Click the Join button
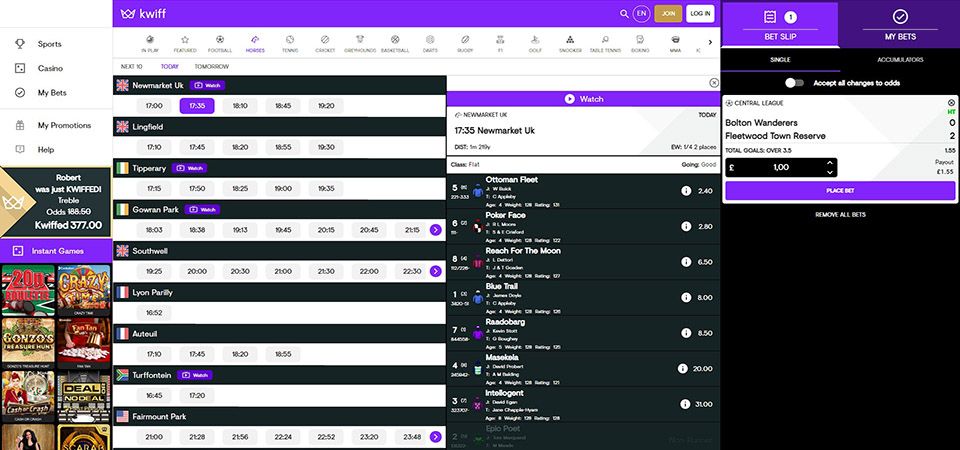This screenshot has height=450, width=960. 668,13
